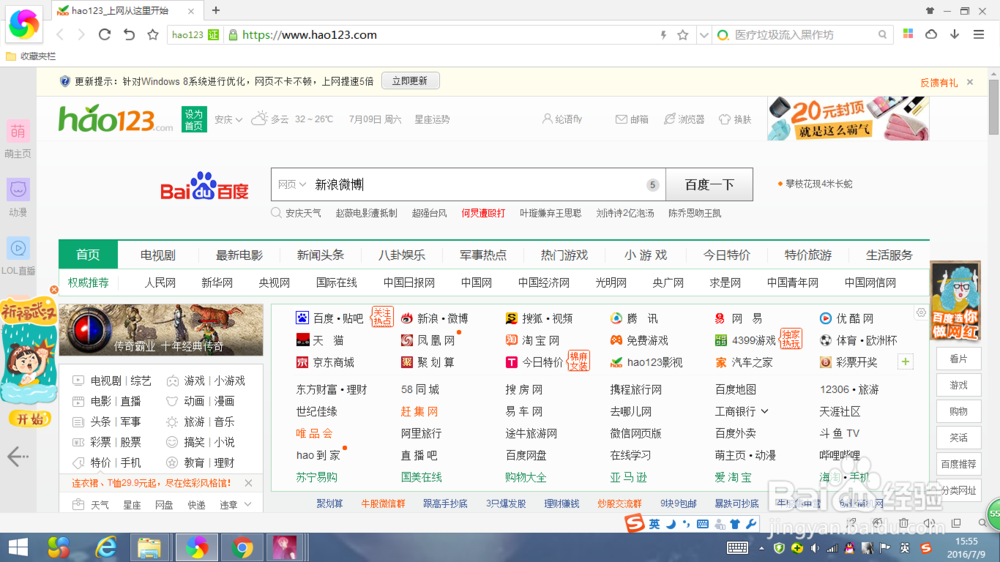
Task: Expand the 安庆 city dropdown
Action: (x=228, y=119)
